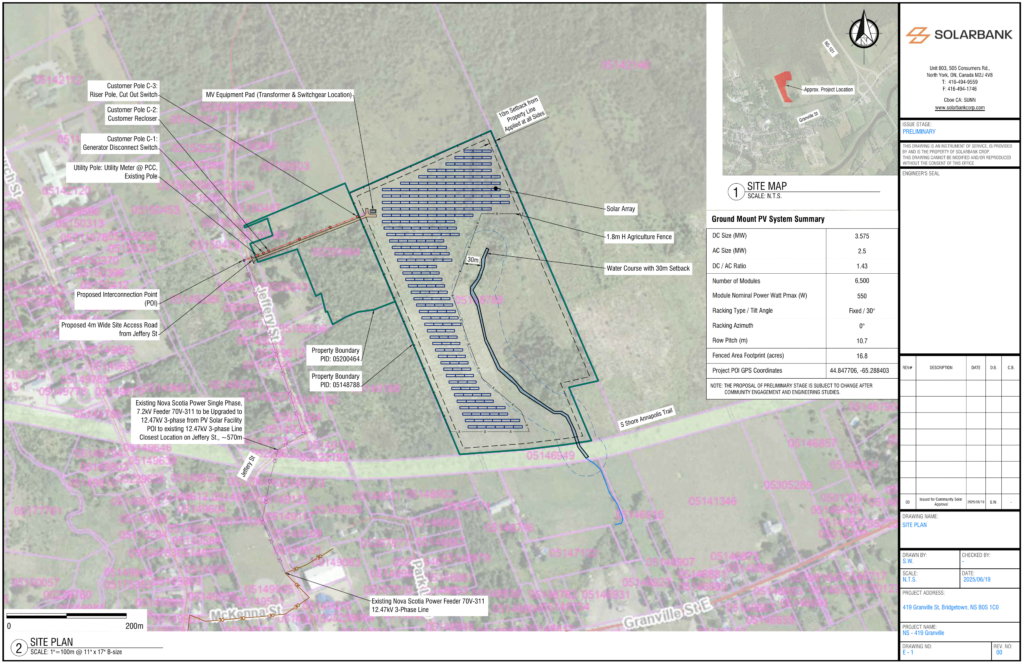Image resolution: width=1024 pixels, height=663 pixels.
Task: Select the SITE PLAN drawing name in the title block
Action: pos(914,525)
